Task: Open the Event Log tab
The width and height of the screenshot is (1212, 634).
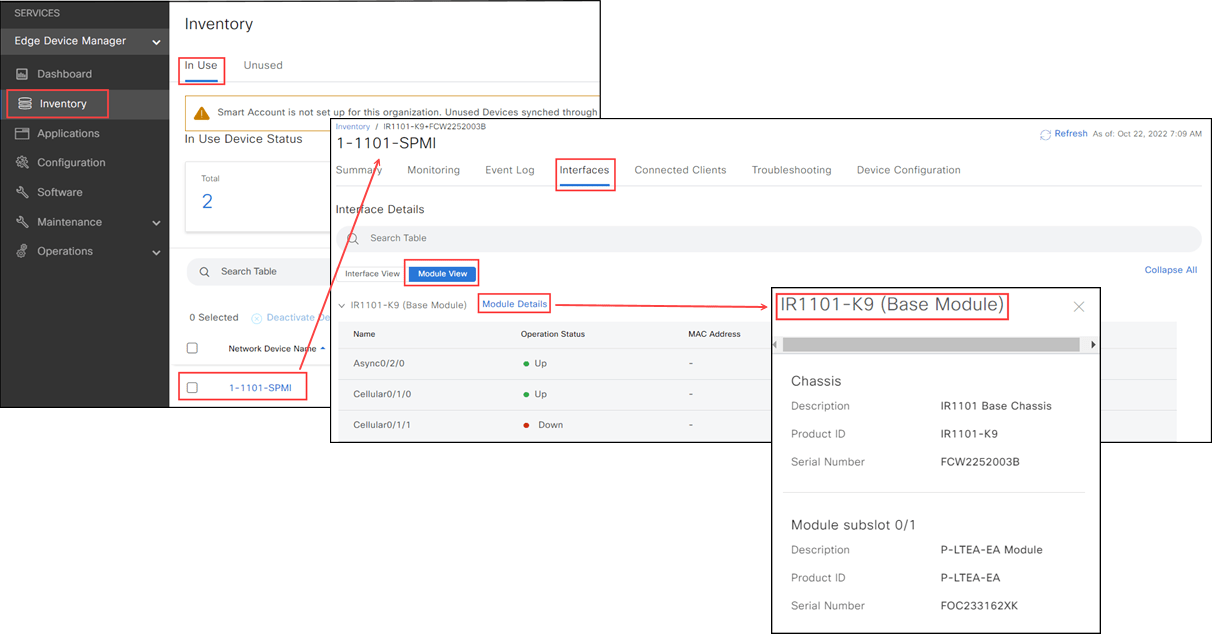Action: [x=510, y=171]
